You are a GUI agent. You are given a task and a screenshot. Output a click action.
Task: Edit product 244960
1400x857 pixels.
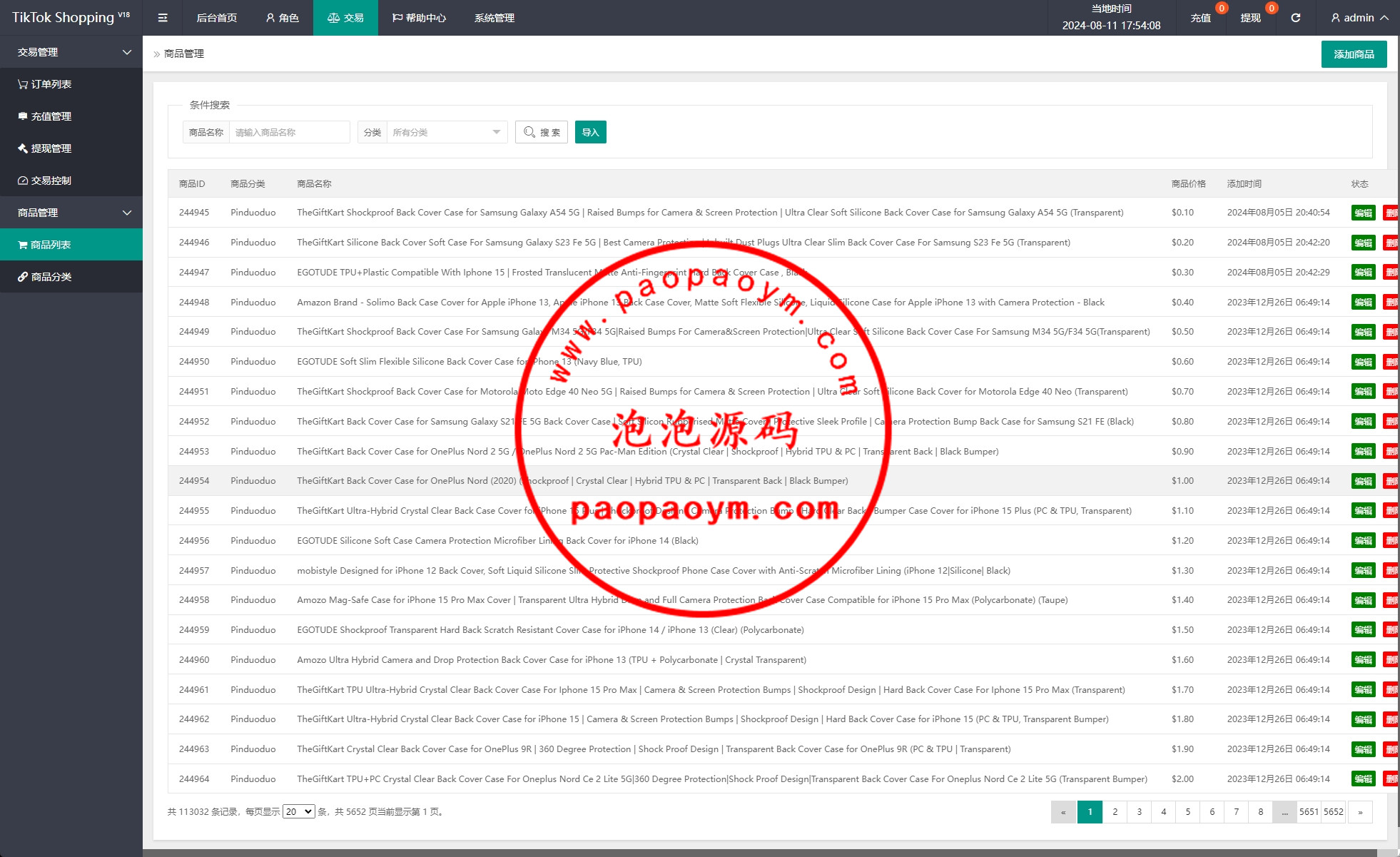pyautogui.click(x=1363, y=660)
